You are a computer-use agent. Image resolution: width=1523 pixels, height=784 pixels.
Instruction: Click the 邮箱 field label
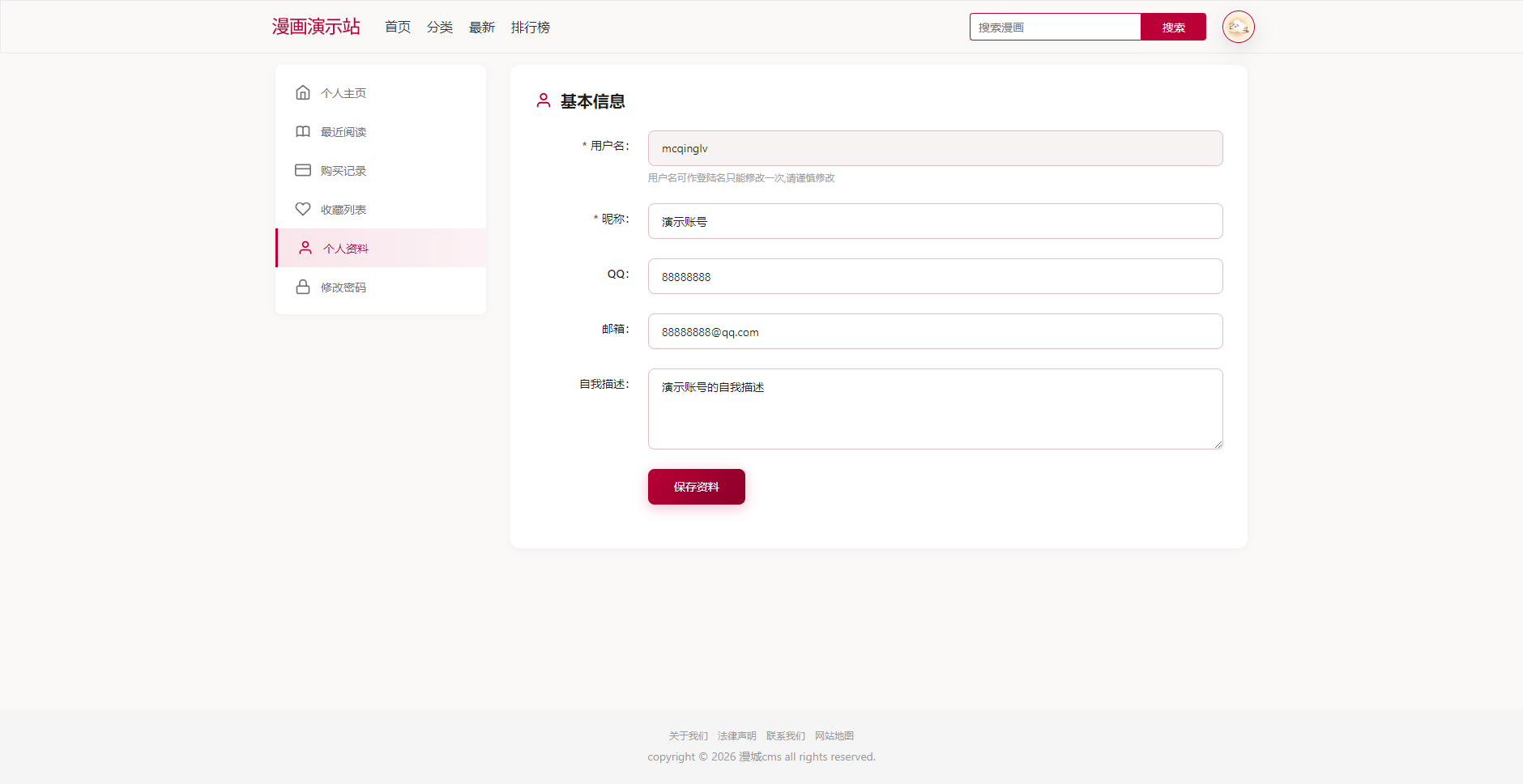(x=615, y=329)
